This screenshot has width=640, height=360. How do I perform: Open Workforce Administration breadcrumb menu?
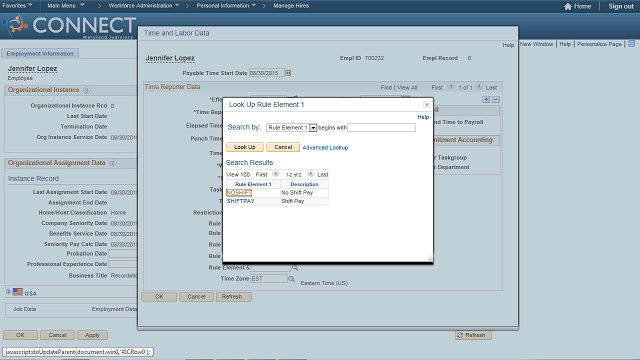point(144,6)
